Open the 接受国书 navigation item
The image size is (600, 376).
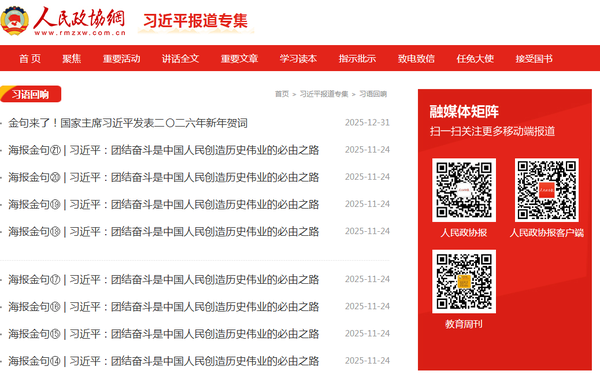(x=534, y=59)
